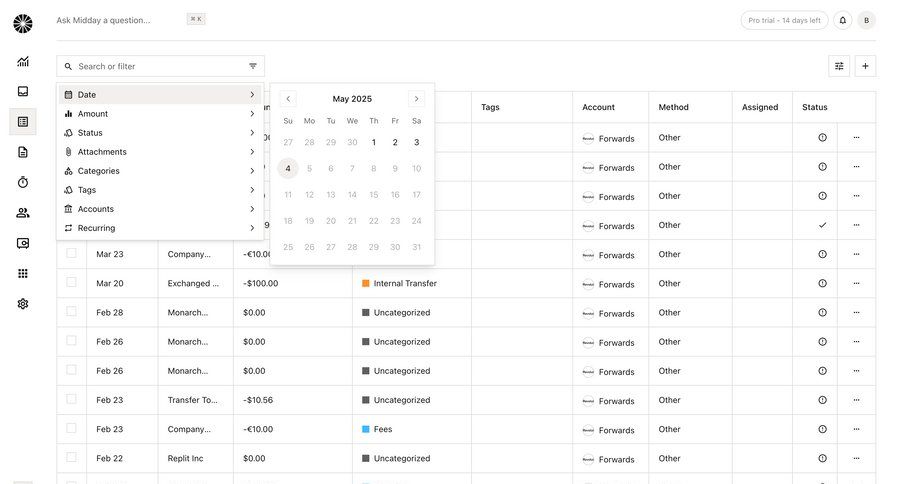
Task: Open the invoices document icon in sidebar
Action: [23, 152]
